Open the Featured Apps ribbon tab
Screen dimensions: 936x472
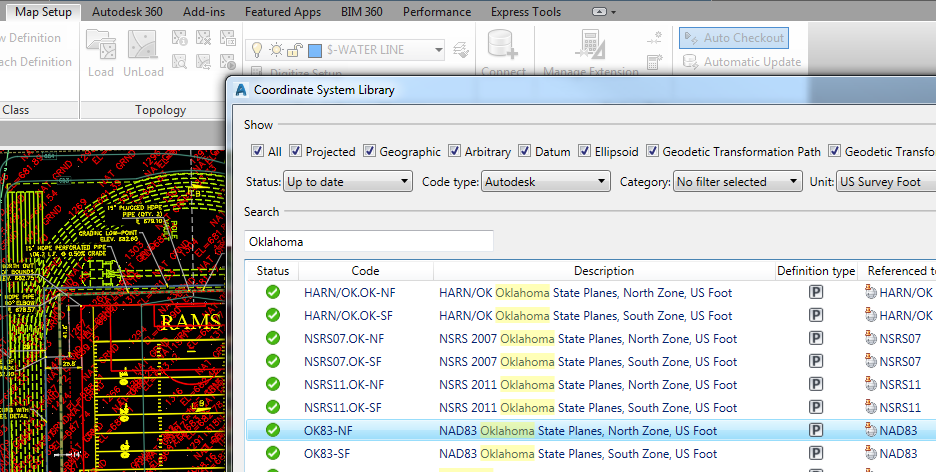283,12
